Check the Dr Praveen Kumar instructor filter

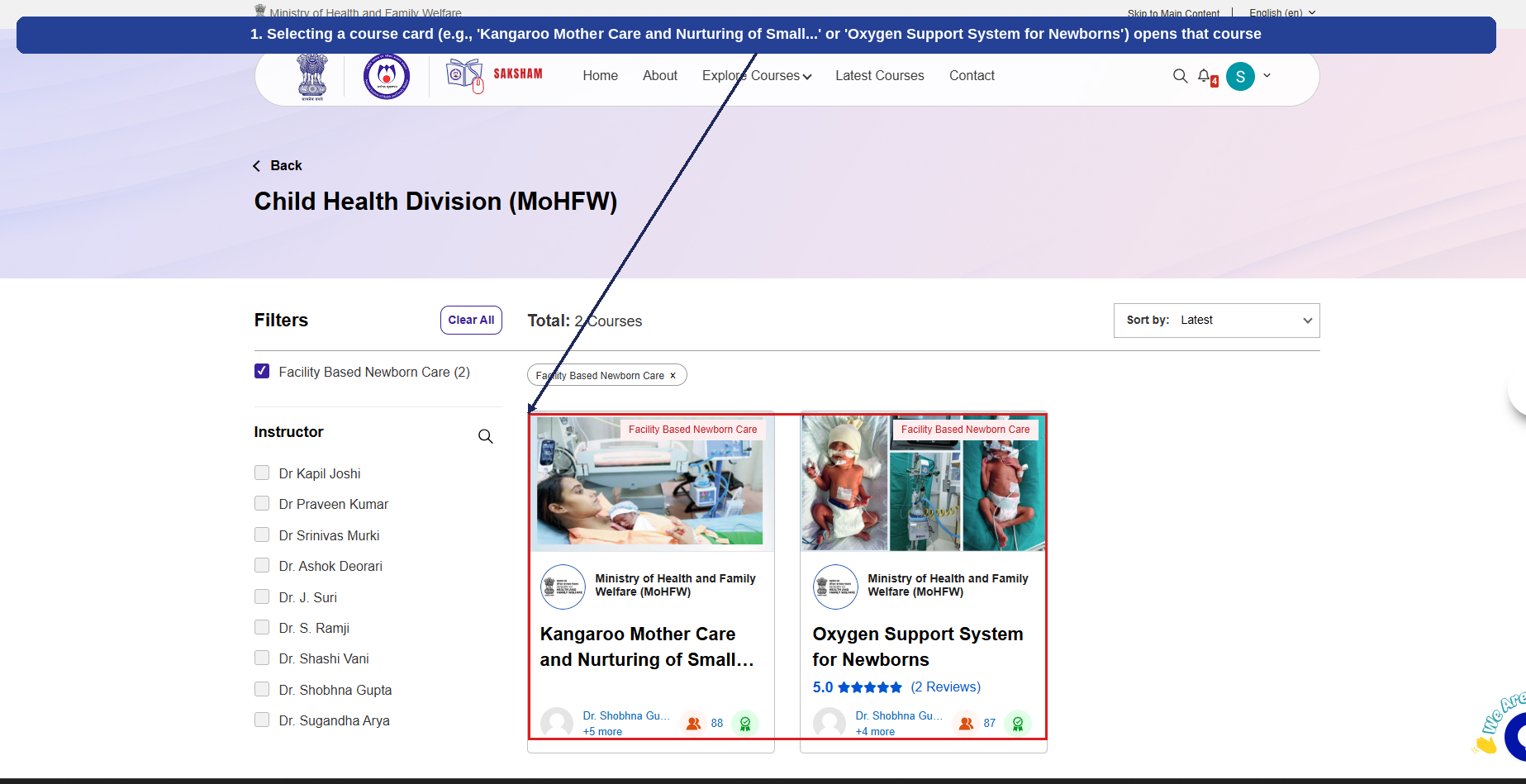coord(262,503)
